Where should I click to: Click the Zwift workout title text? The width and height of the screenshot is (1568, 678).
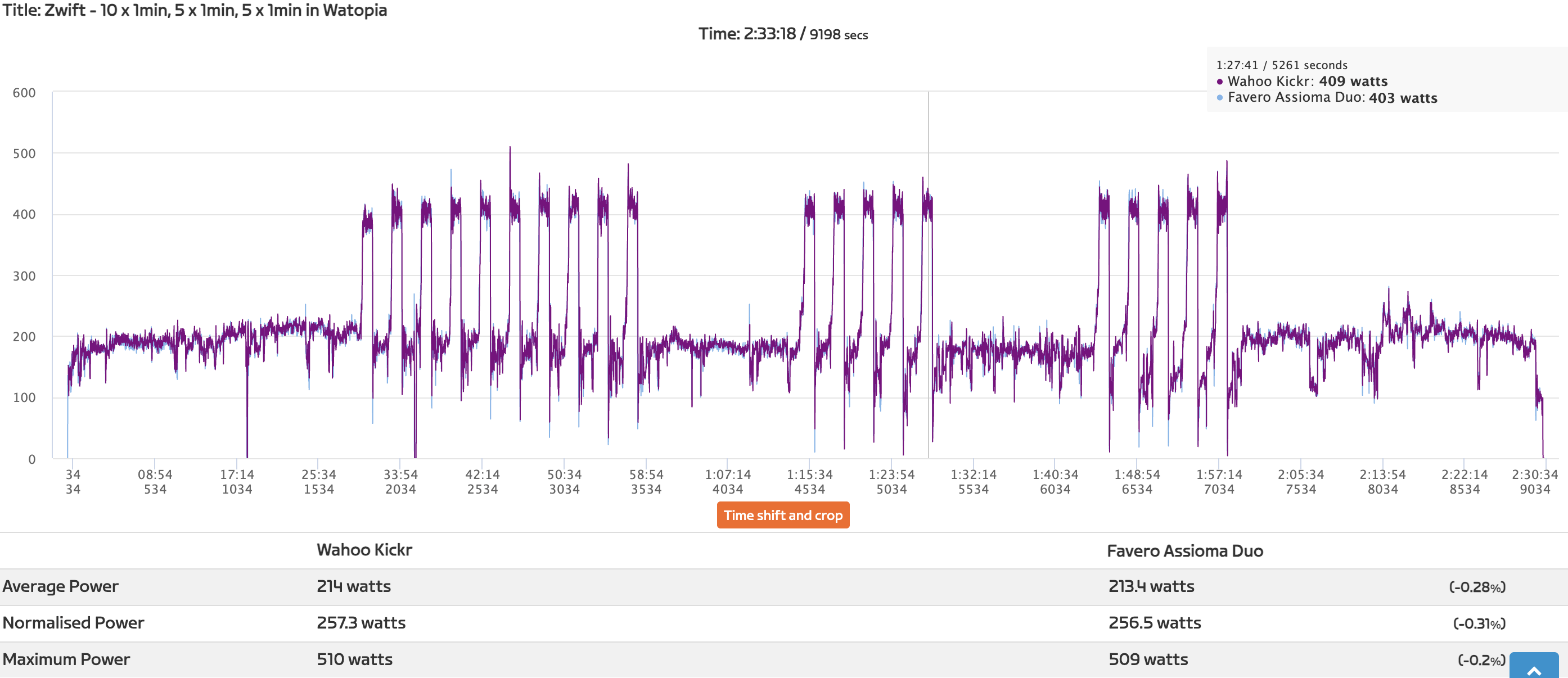pyautogui.click(x=195, y=10)
